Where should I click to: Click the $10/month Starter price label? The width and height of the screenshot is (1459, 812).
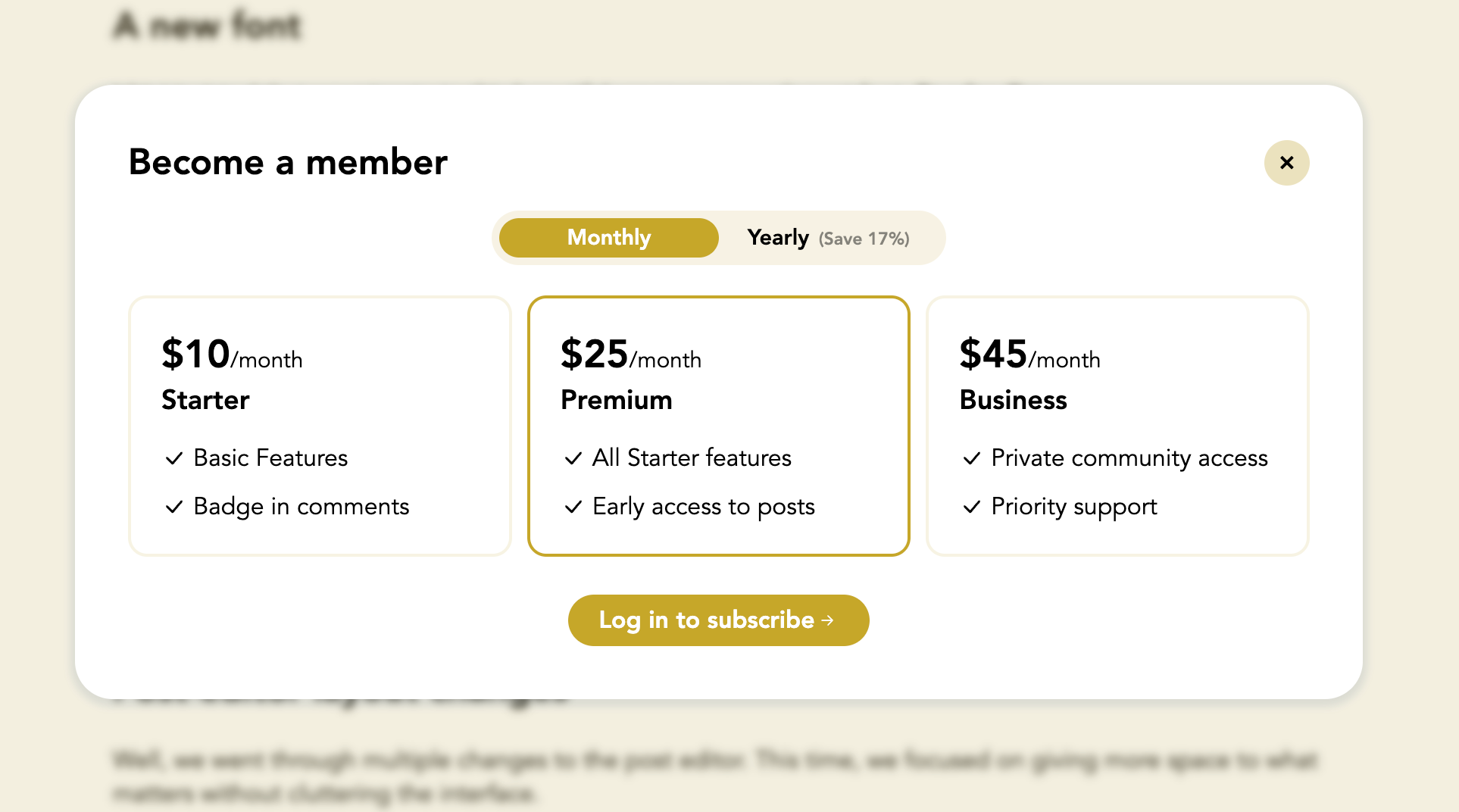231,354
